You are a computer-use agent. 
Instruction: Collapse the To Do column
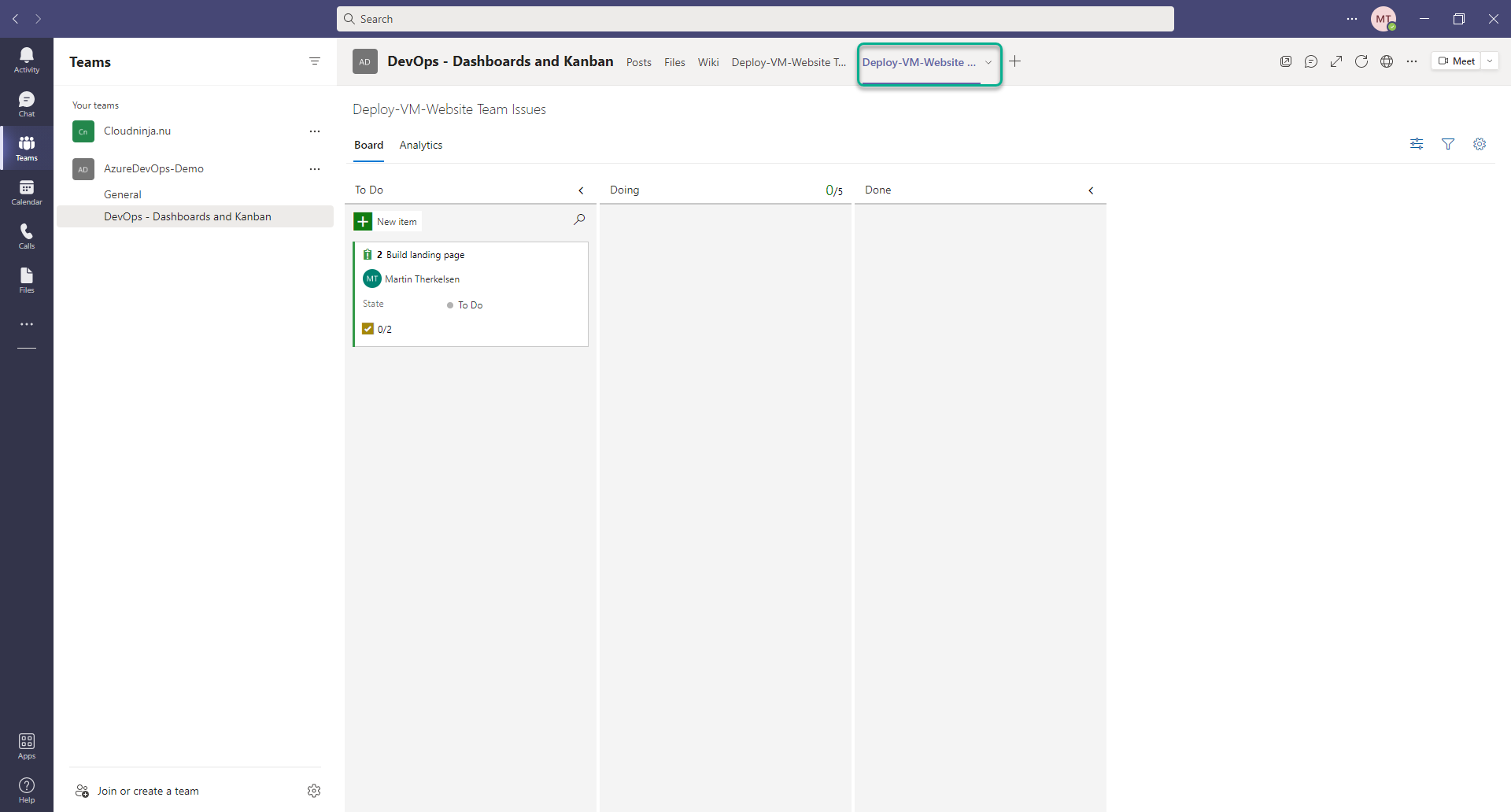(582, 190)
